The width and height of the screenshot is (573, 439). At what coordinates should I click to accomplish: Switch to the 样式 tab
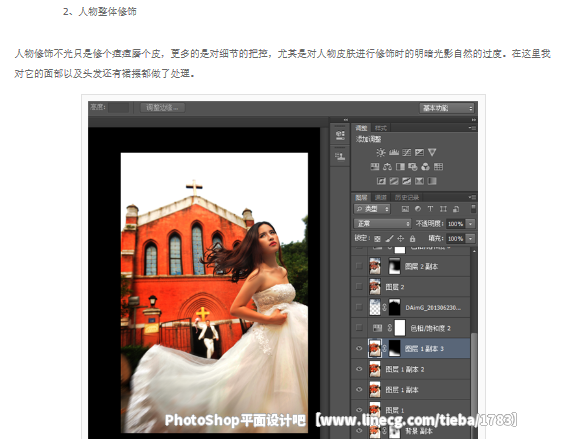pyautogui.click(x=380, y=128)
